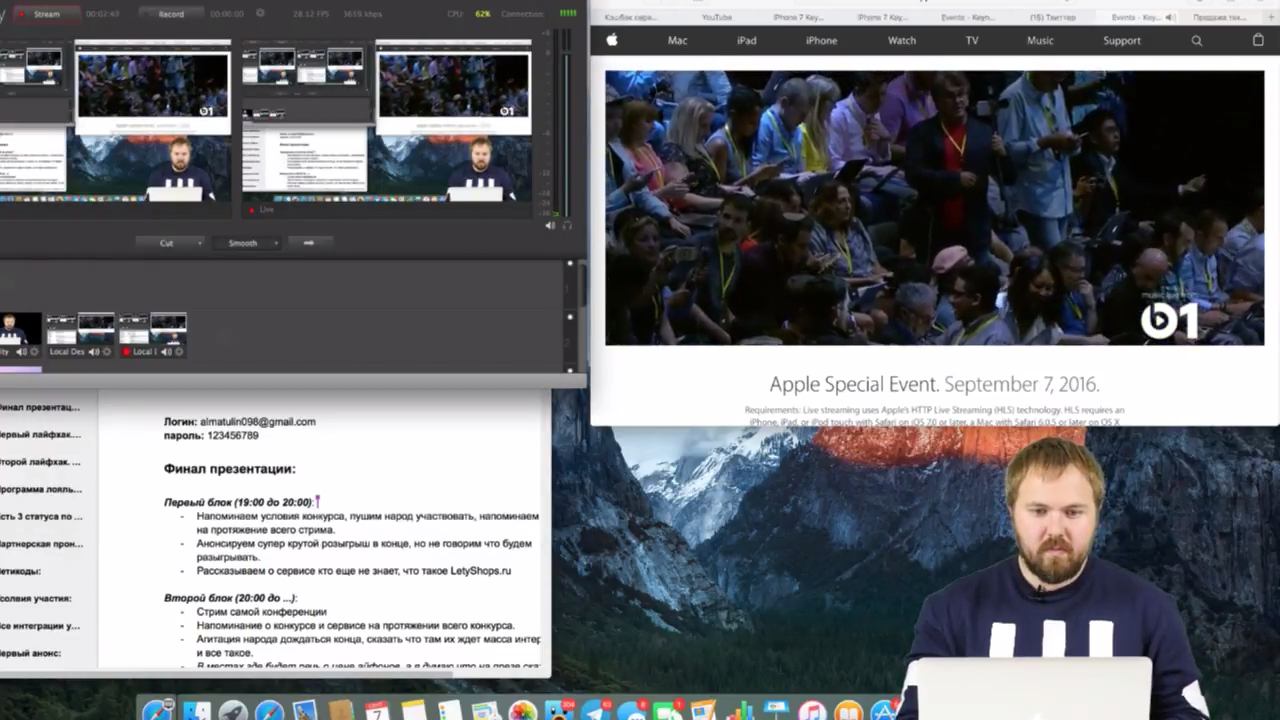Open settings gear of webcam shot
Image resolution: width=1280 pixels, height=720 pixels.
pos(34,352)
